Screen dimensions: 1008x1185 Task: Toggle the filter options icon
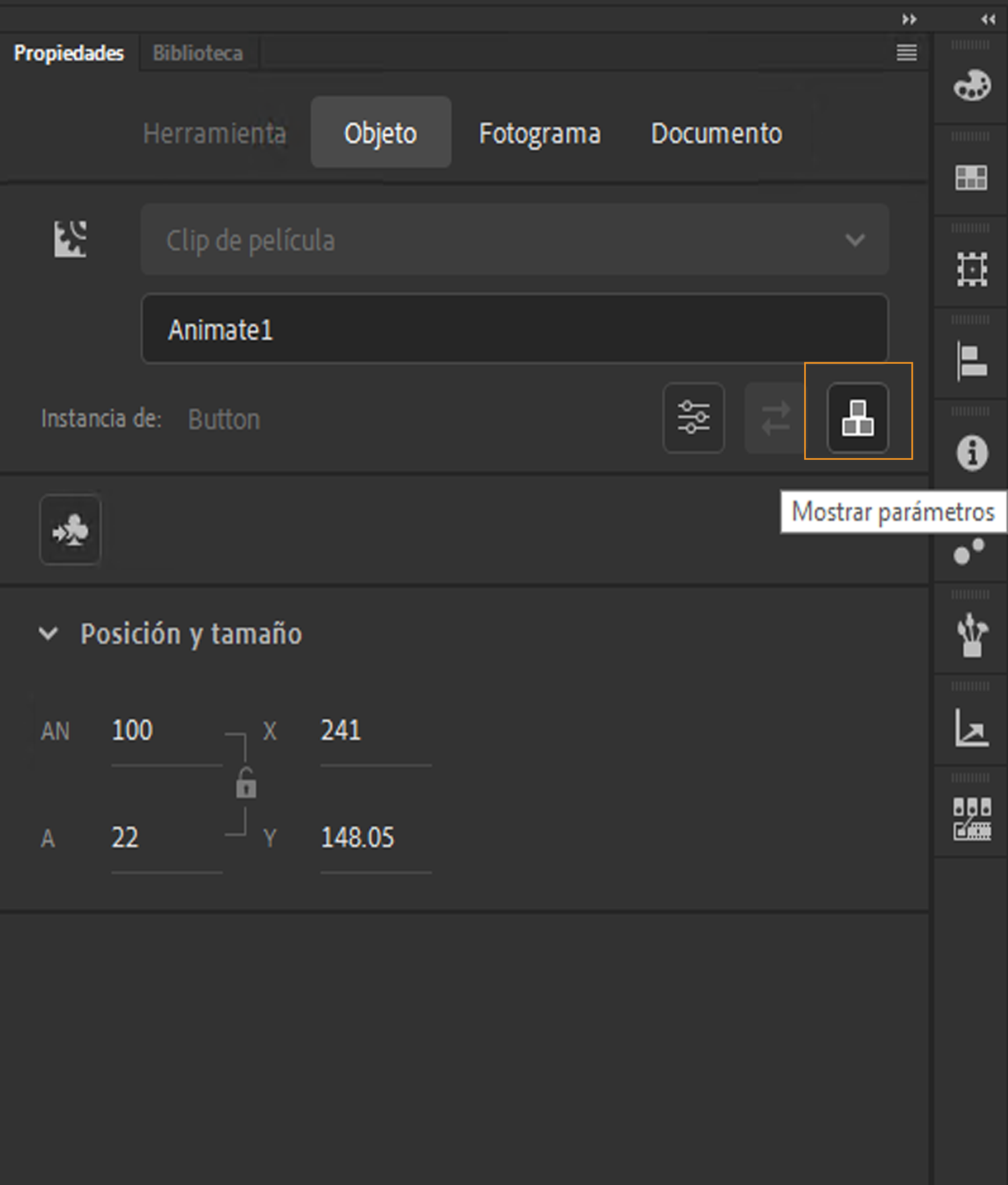tap(693, 418)
